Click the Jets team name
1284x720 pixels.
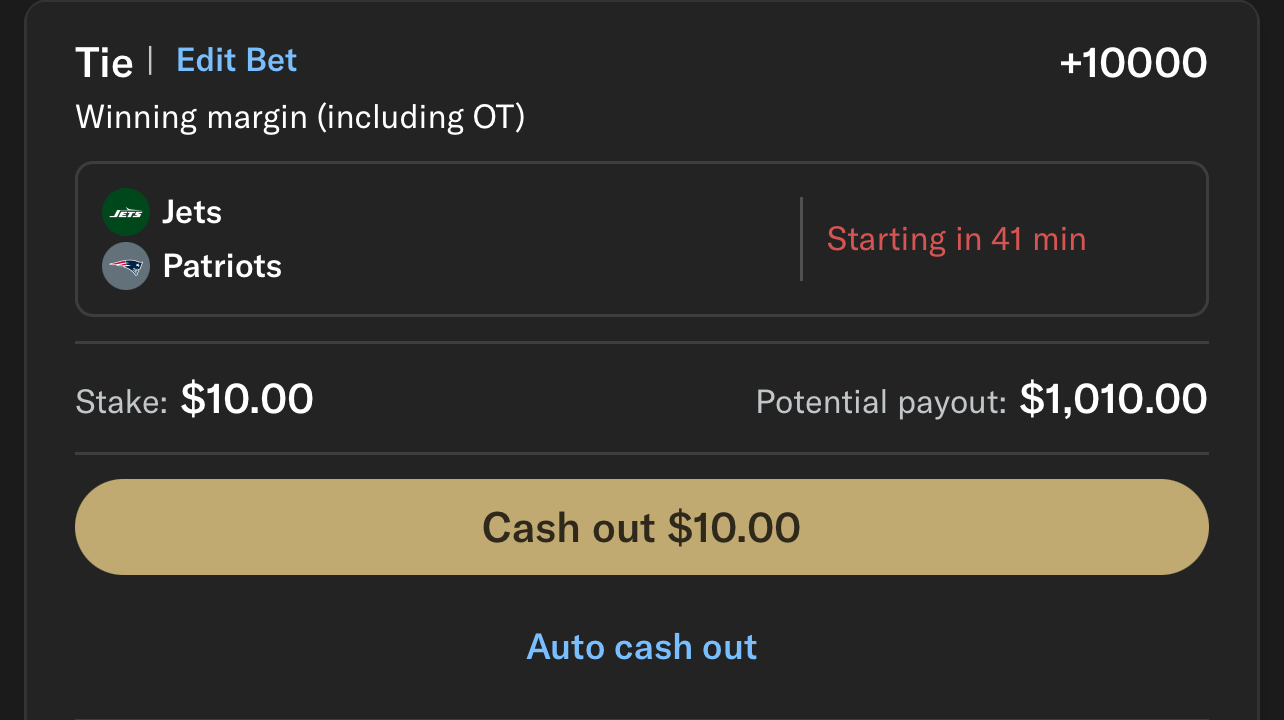pyautogui.click(x=192, y=212)
